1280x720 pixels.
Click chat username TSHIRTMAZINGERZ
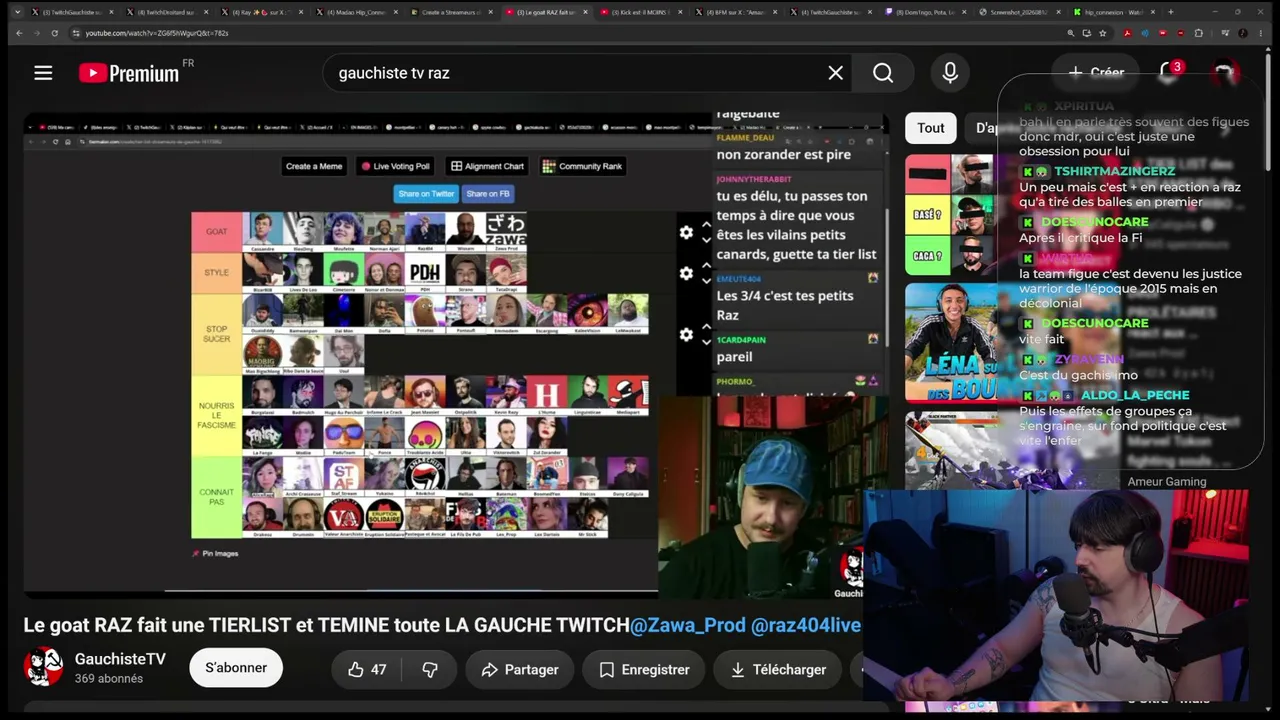point(1115,171)
